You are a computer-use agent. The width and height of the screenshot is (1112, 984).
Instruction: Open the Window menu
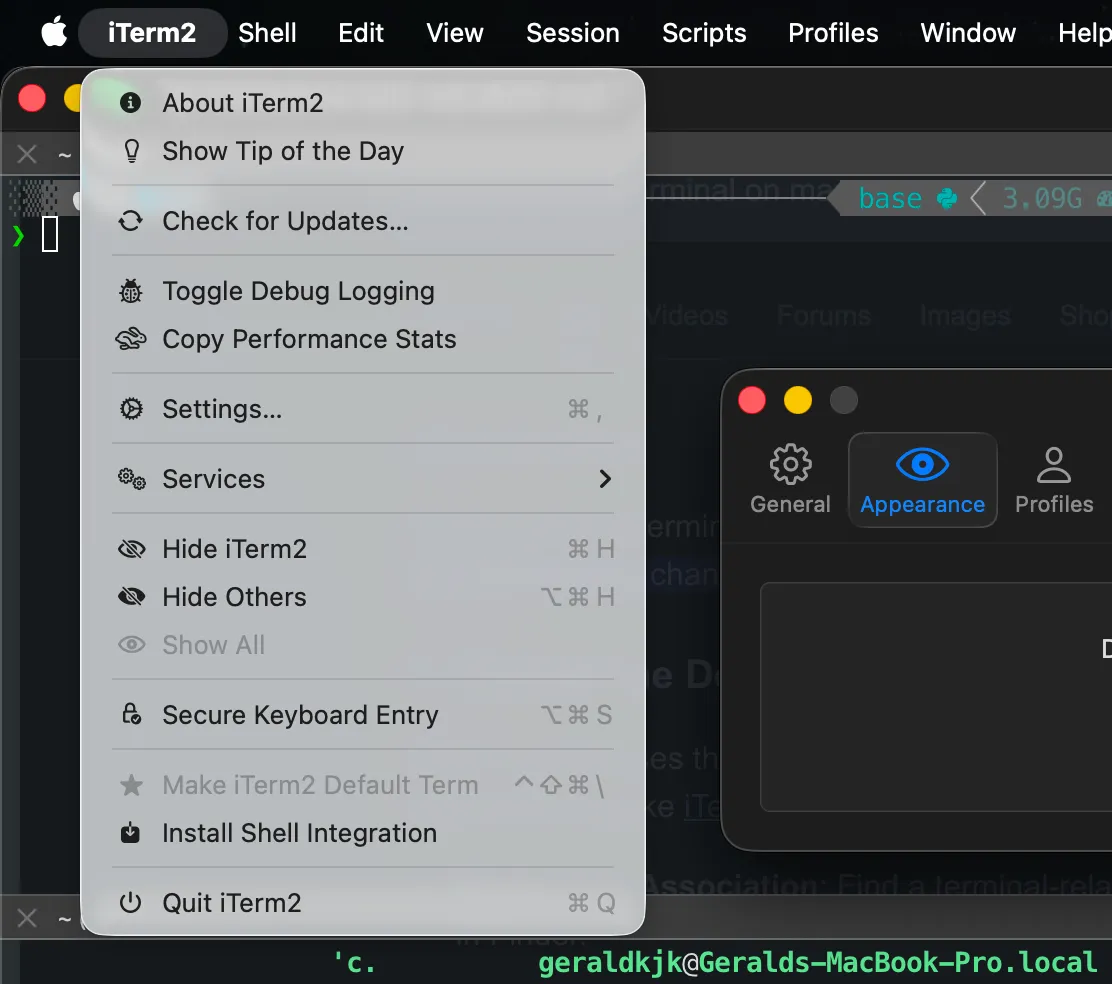(x=968, y=33)
